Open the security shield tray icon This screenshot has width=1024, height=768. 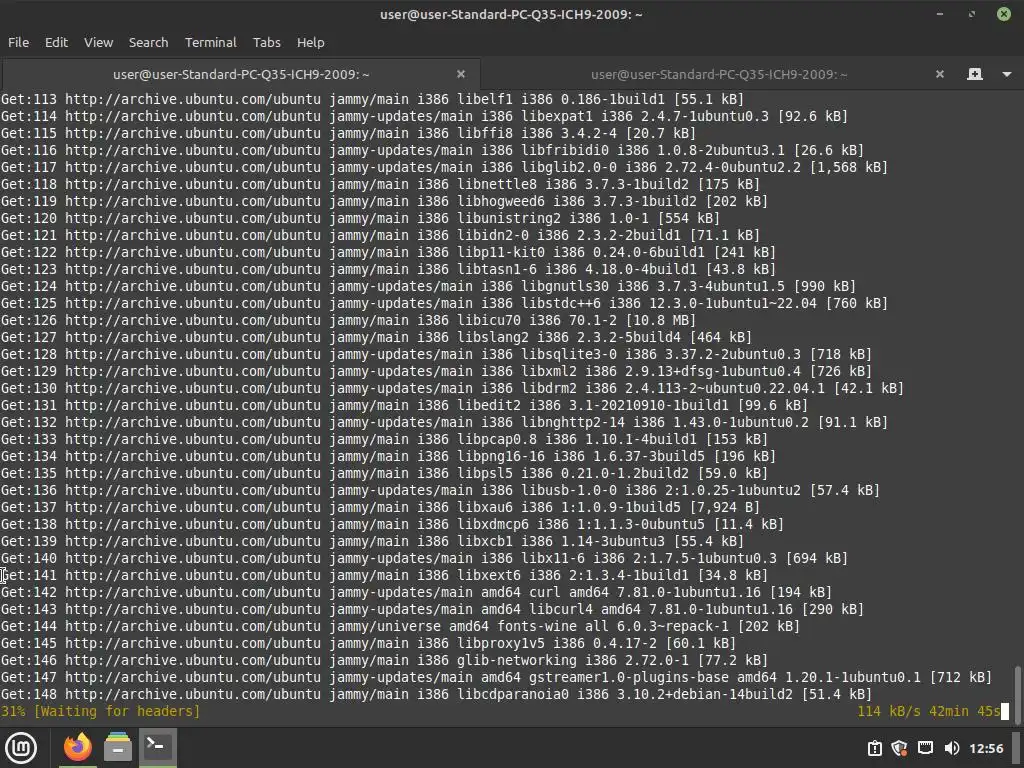pos(899,748)
